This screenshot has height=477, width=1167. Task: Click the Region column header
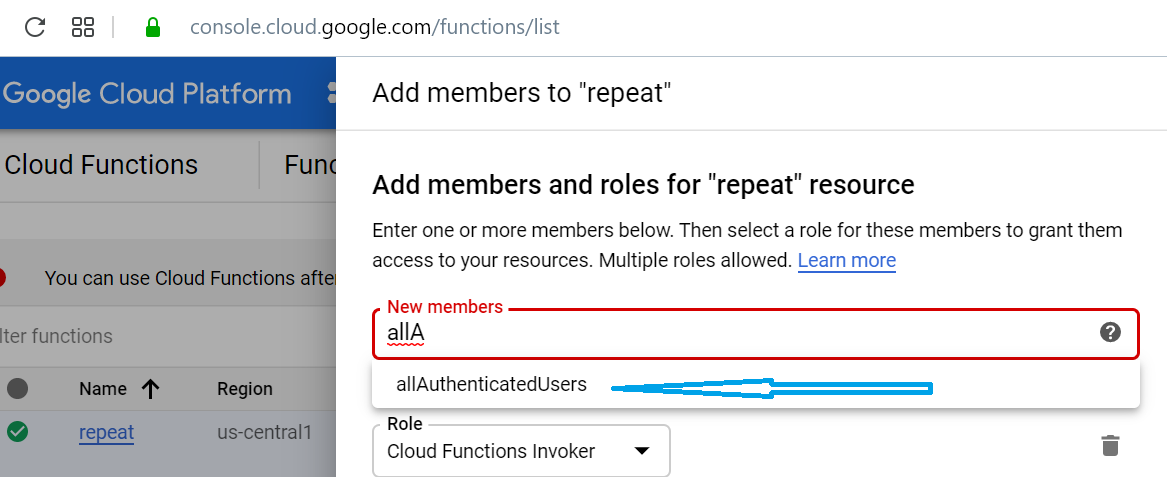click(x=245, y=389)
